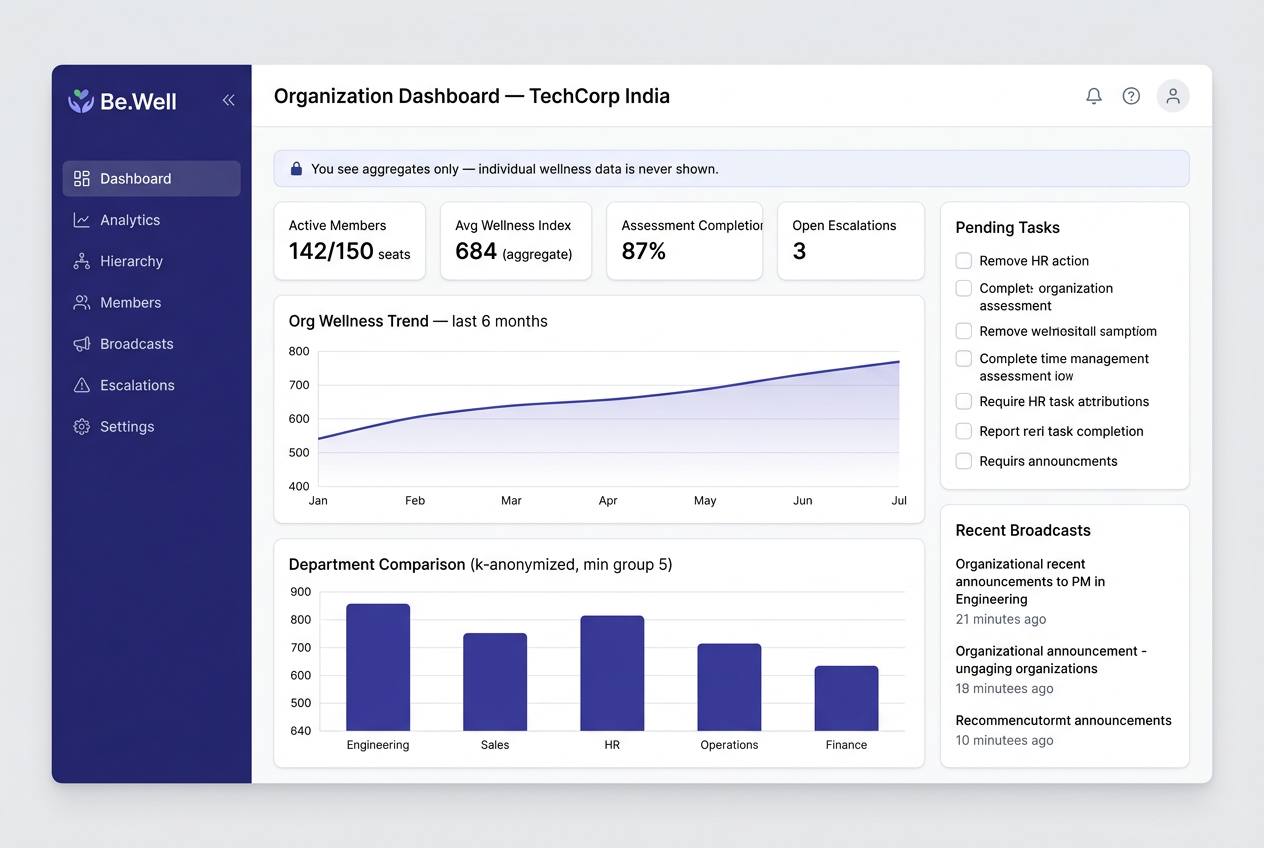Check the third pending task checkbox
Screen dimensions: 1264x848
coord(964,331)
